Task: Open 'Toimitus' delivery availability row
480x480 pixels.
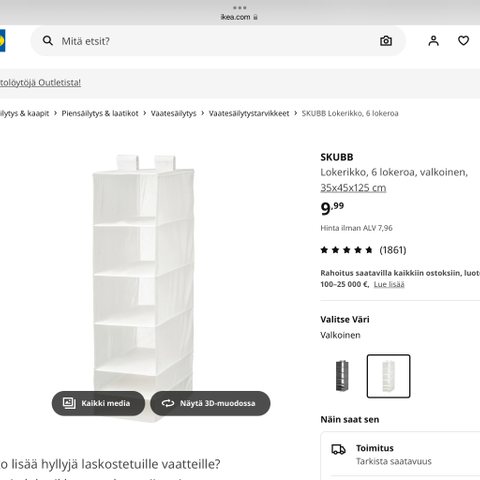Action: [400, 454]
